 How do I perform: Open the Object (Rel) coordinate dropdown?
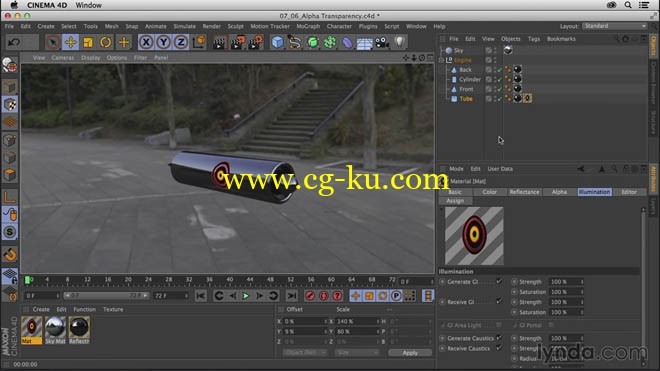click(x=305, y=353)
